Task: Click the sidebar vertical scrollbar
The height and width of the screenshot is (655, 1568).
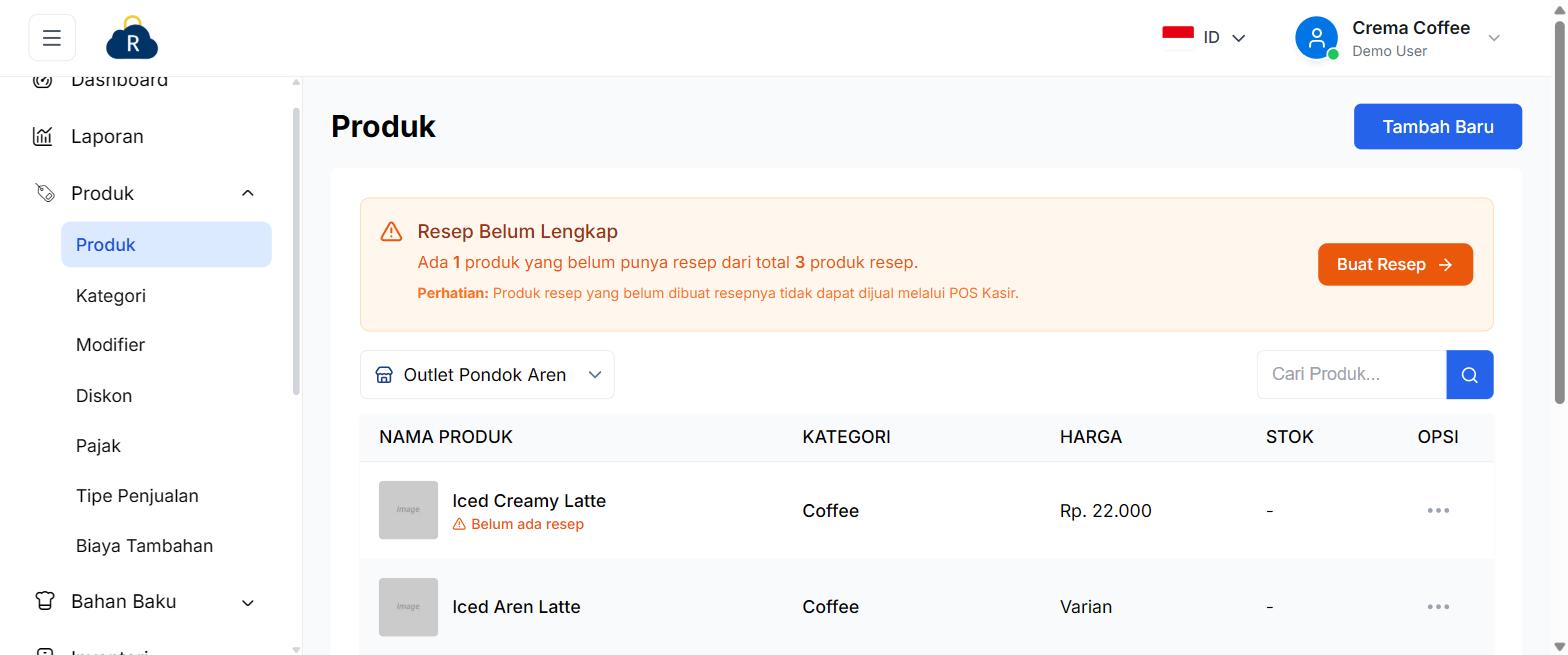Action: 296,250
